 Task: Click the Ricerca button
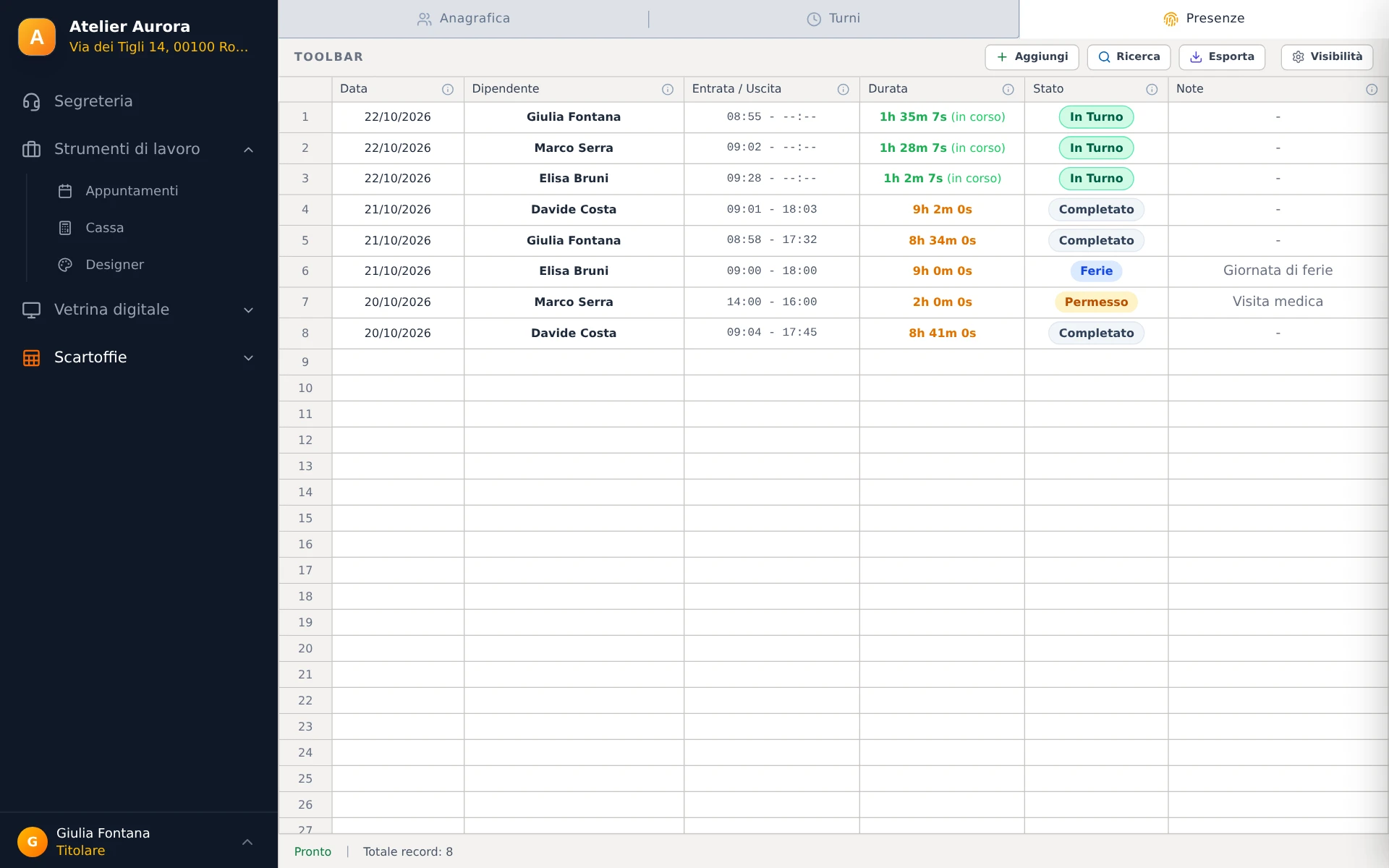point(1129,57)
